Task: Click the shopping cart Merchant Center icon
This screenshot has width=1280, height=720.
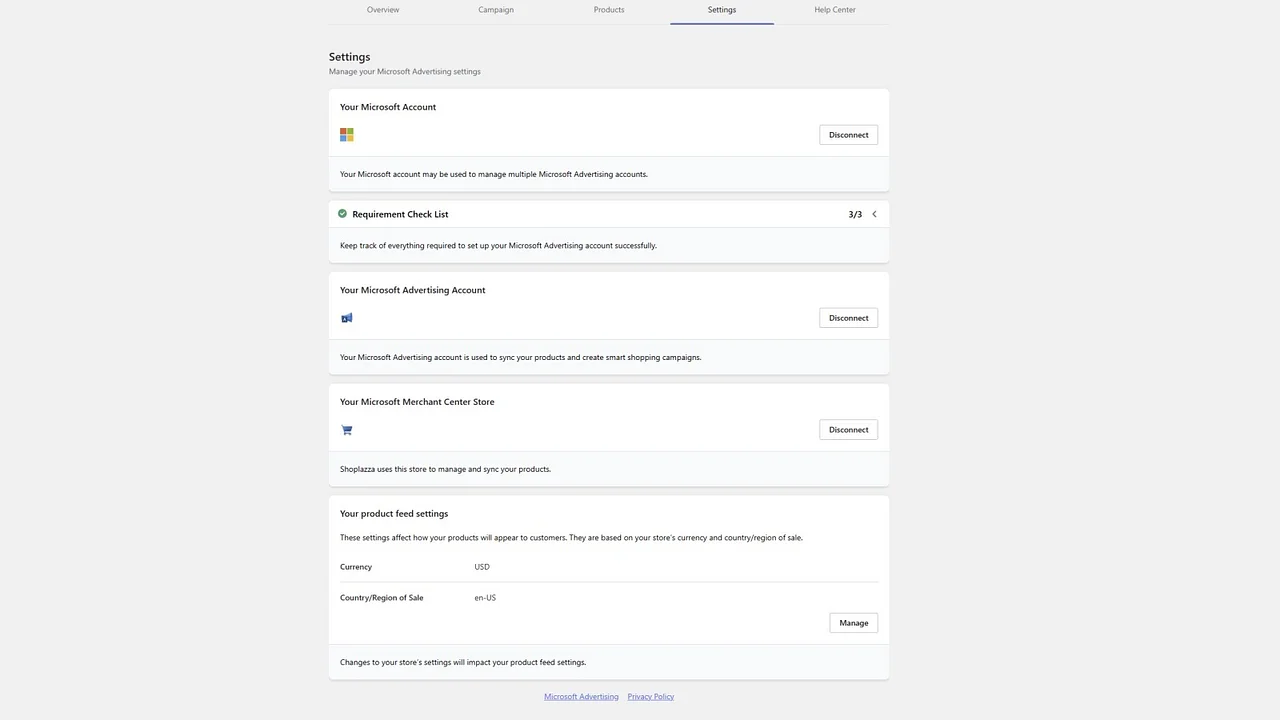Action: coord(346,429)
